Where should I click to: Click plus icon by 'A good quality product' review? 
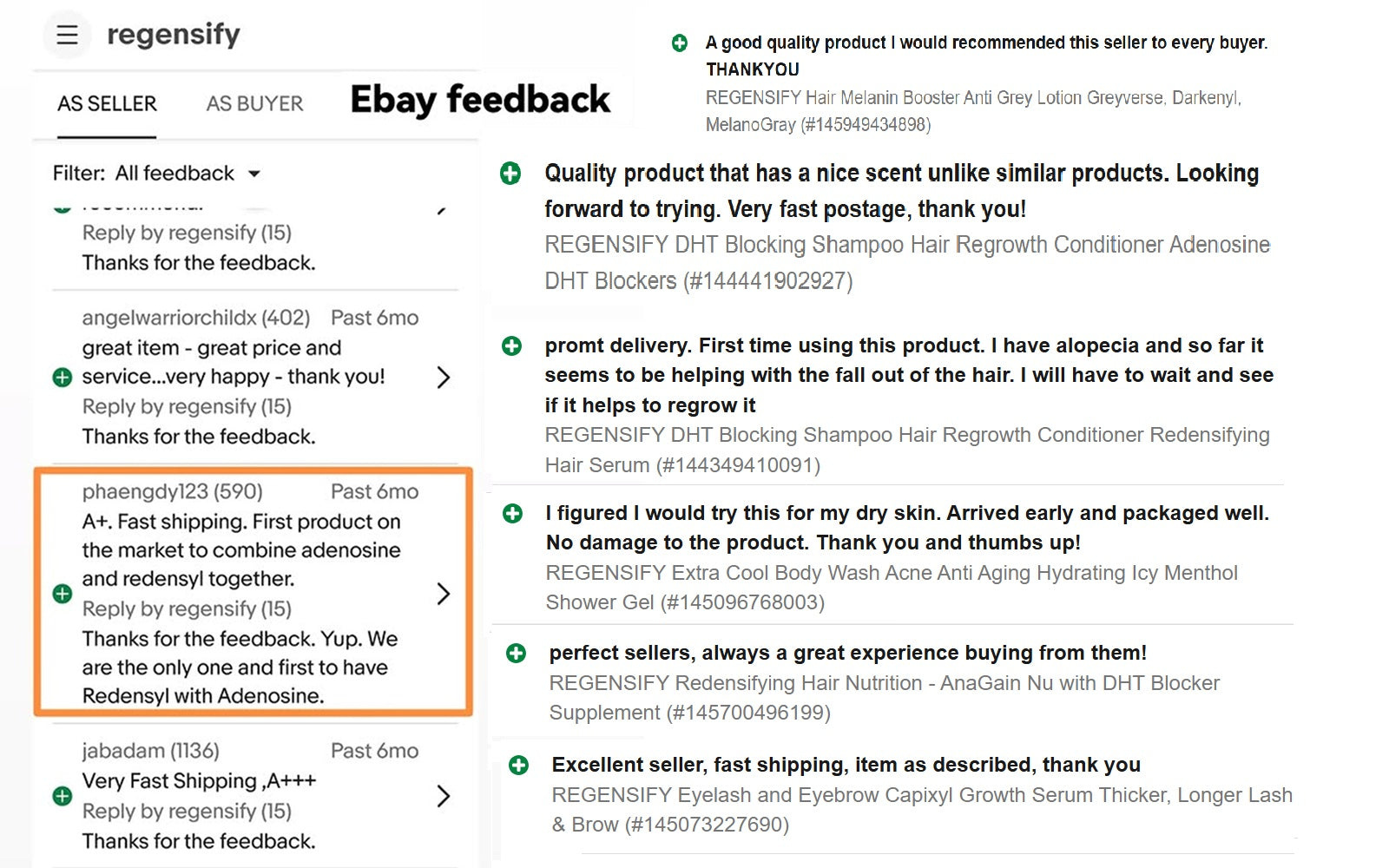coord(680,43)
